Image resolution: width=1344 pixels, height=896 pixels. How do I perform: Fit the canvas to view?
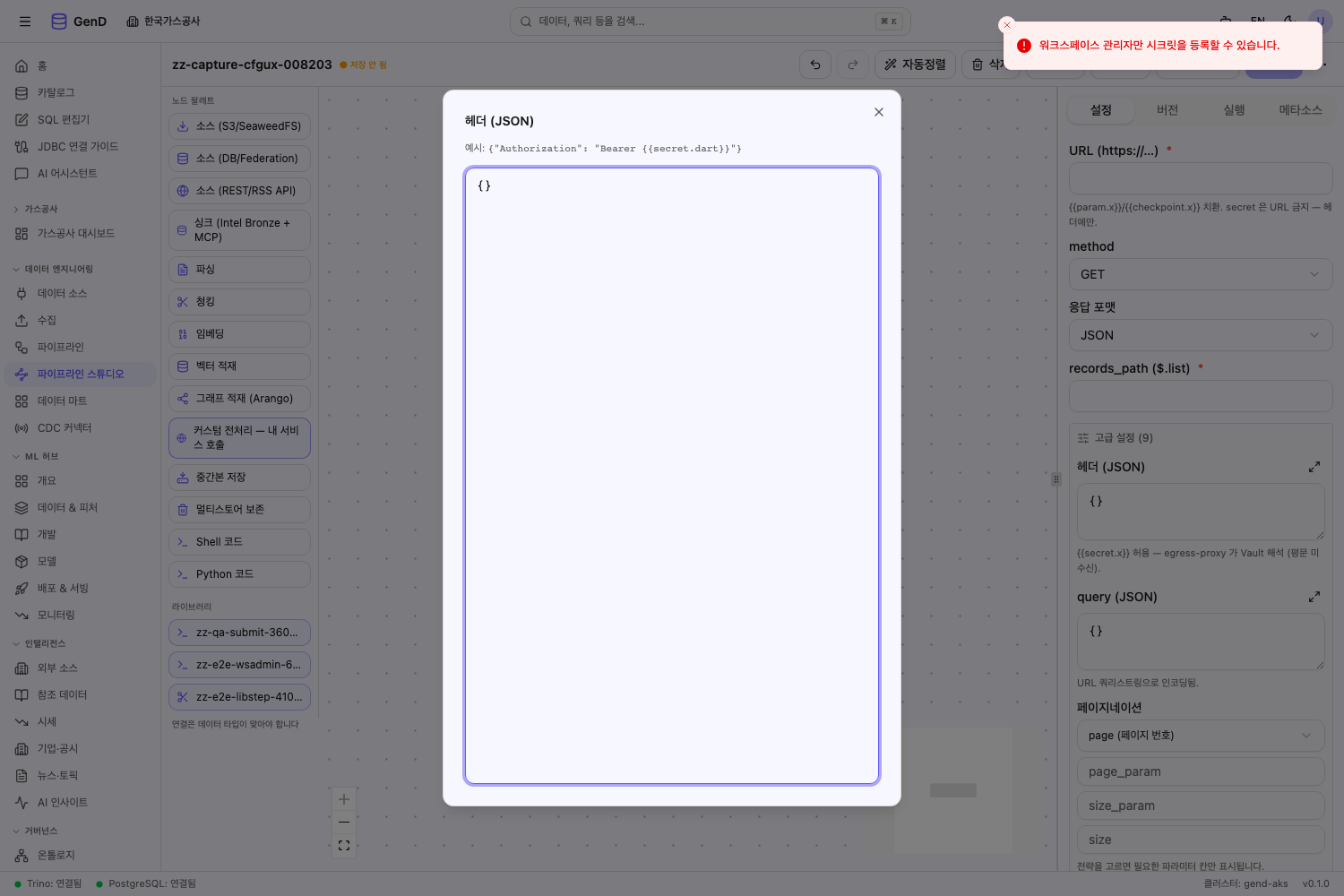[344, 846]
